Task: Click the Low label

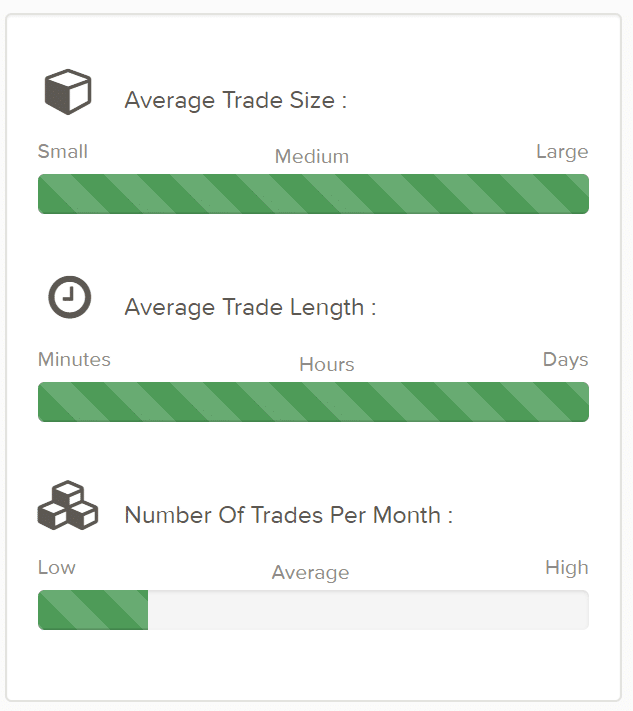Action: [x=57, y=568]
